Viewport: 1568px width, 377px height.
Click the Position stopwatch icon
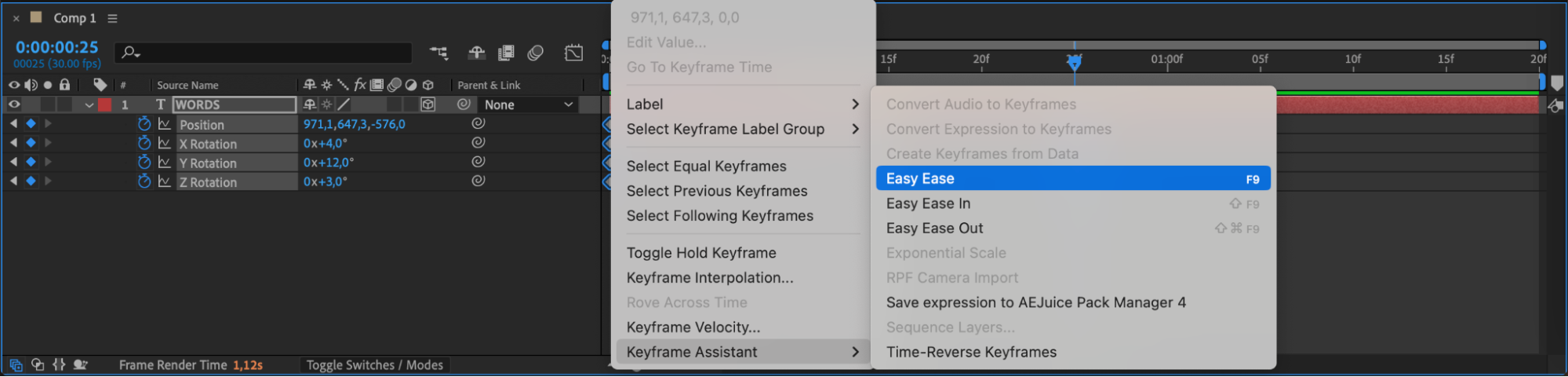(144, 124)
